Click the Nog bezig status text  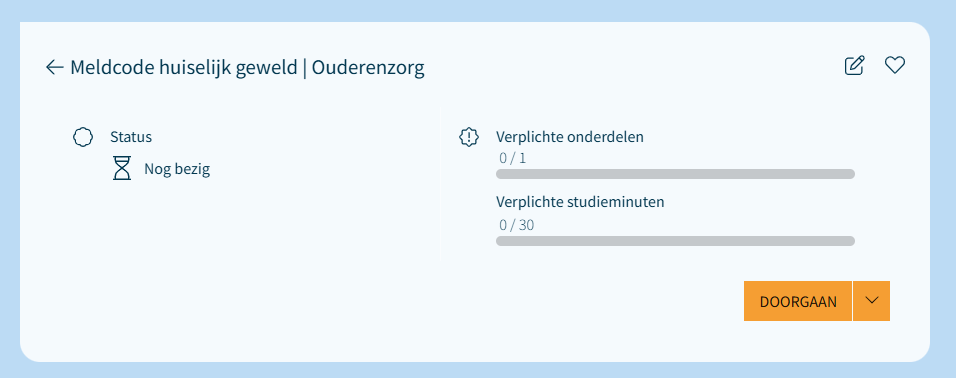coord(177,169)
